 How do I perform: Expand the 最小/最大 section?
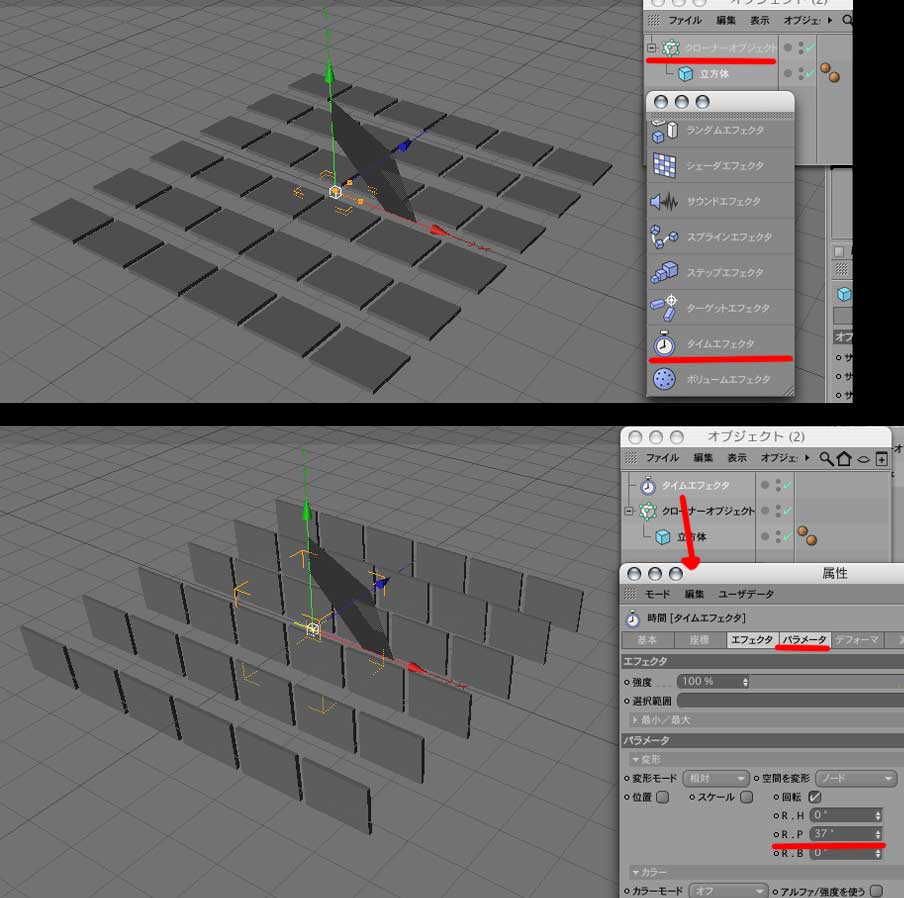tap(635, 720)
